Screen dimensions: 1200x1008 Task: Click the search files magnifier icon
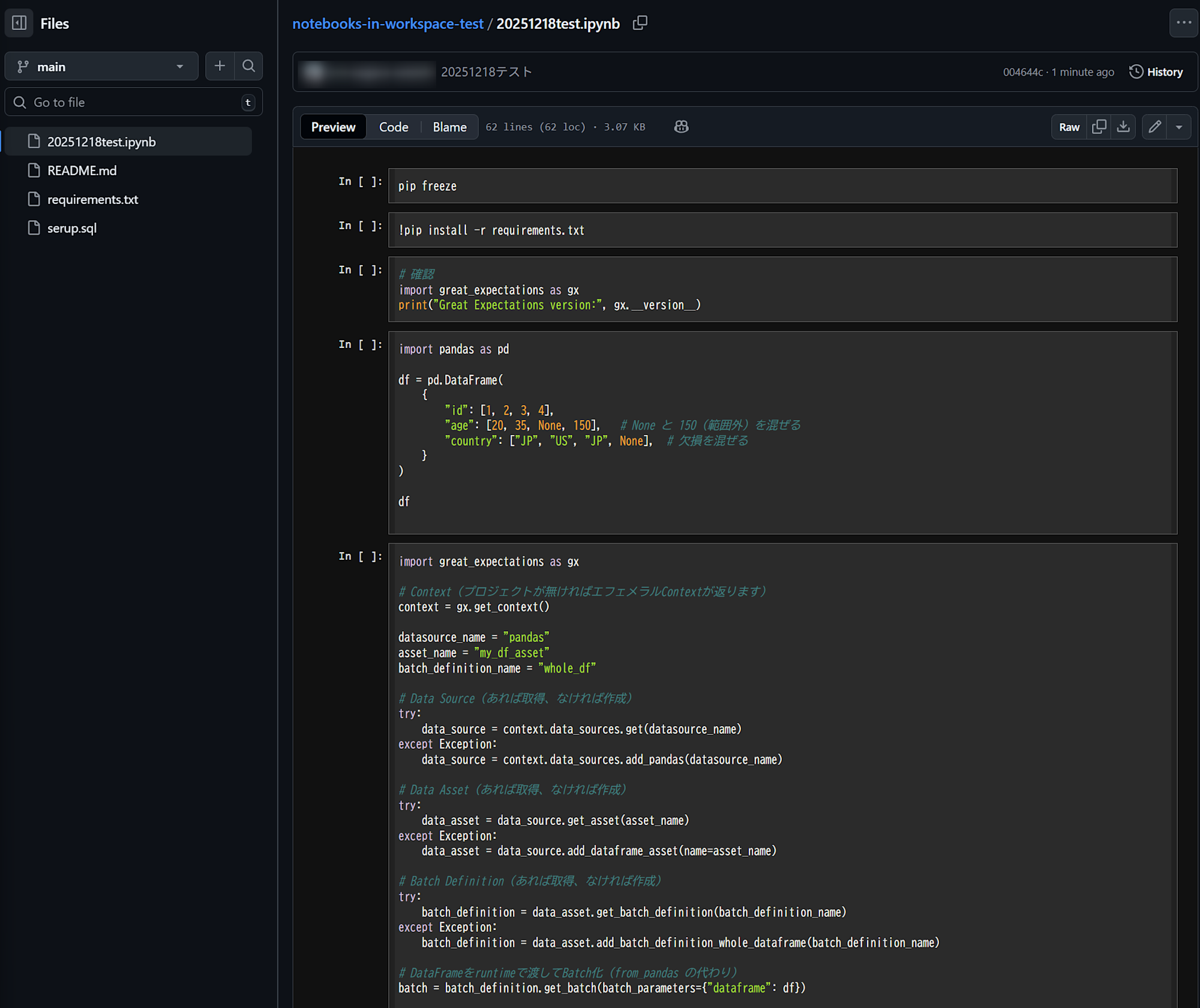click(248, 66)
